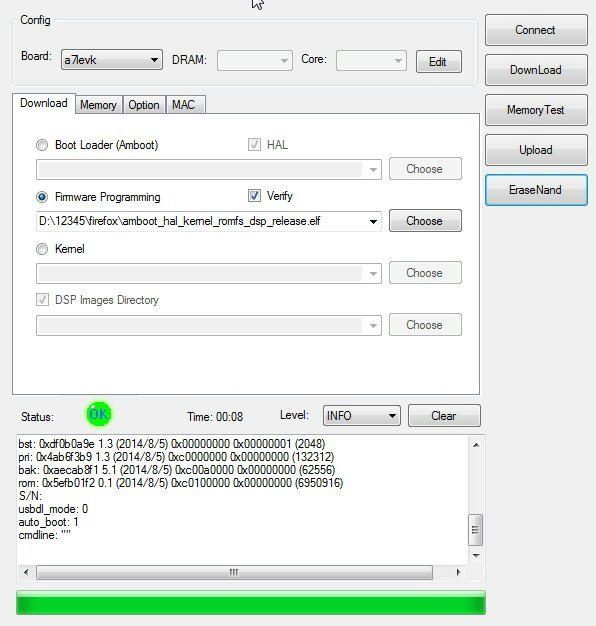Open the Core dropdown
Screen dimensions: 596x626
pos(371,61)
